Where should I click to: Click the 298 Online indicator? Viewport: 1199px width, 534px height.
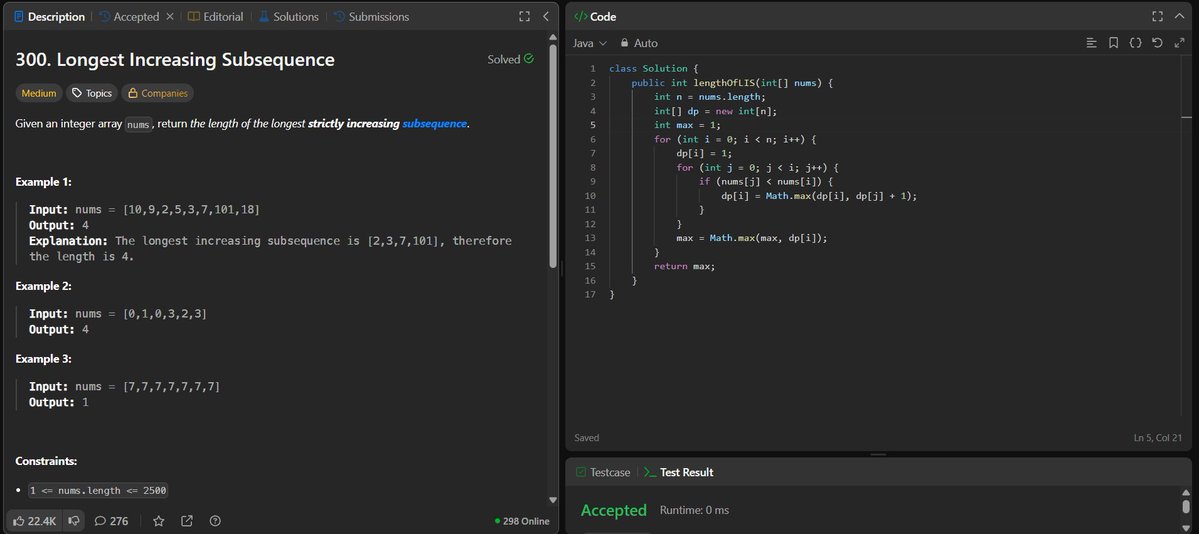click(x=522, y=521)
